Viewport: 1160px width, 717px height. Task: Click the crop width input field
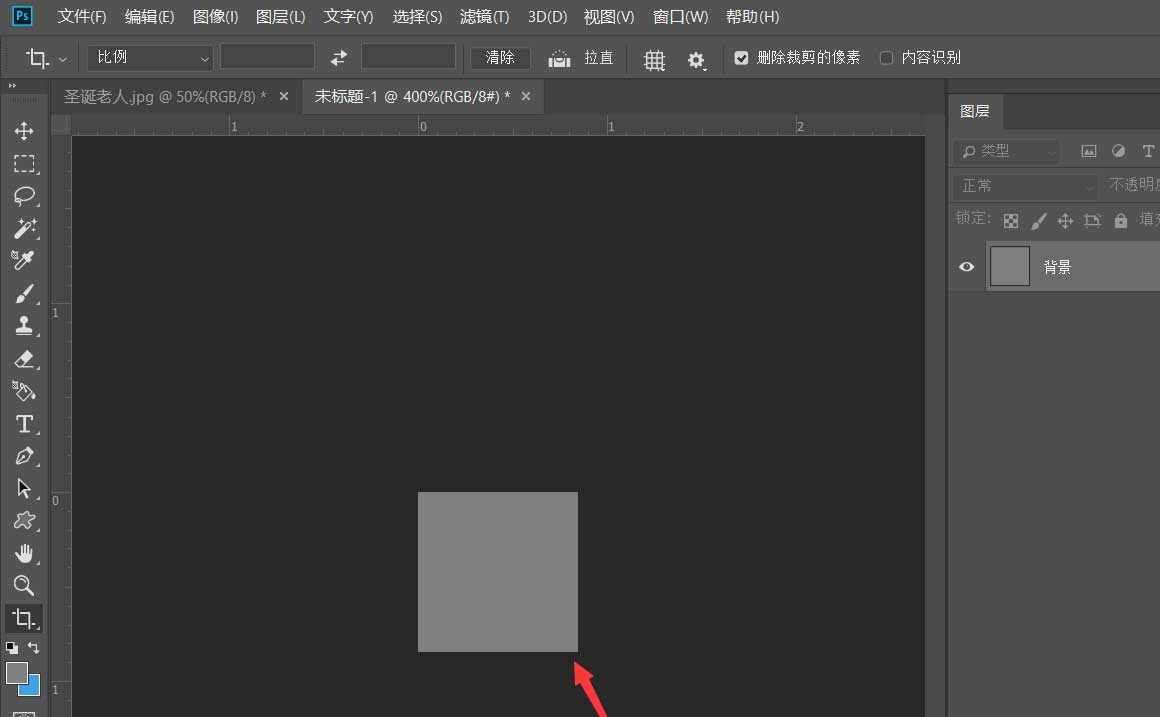[x=267, y=57]
